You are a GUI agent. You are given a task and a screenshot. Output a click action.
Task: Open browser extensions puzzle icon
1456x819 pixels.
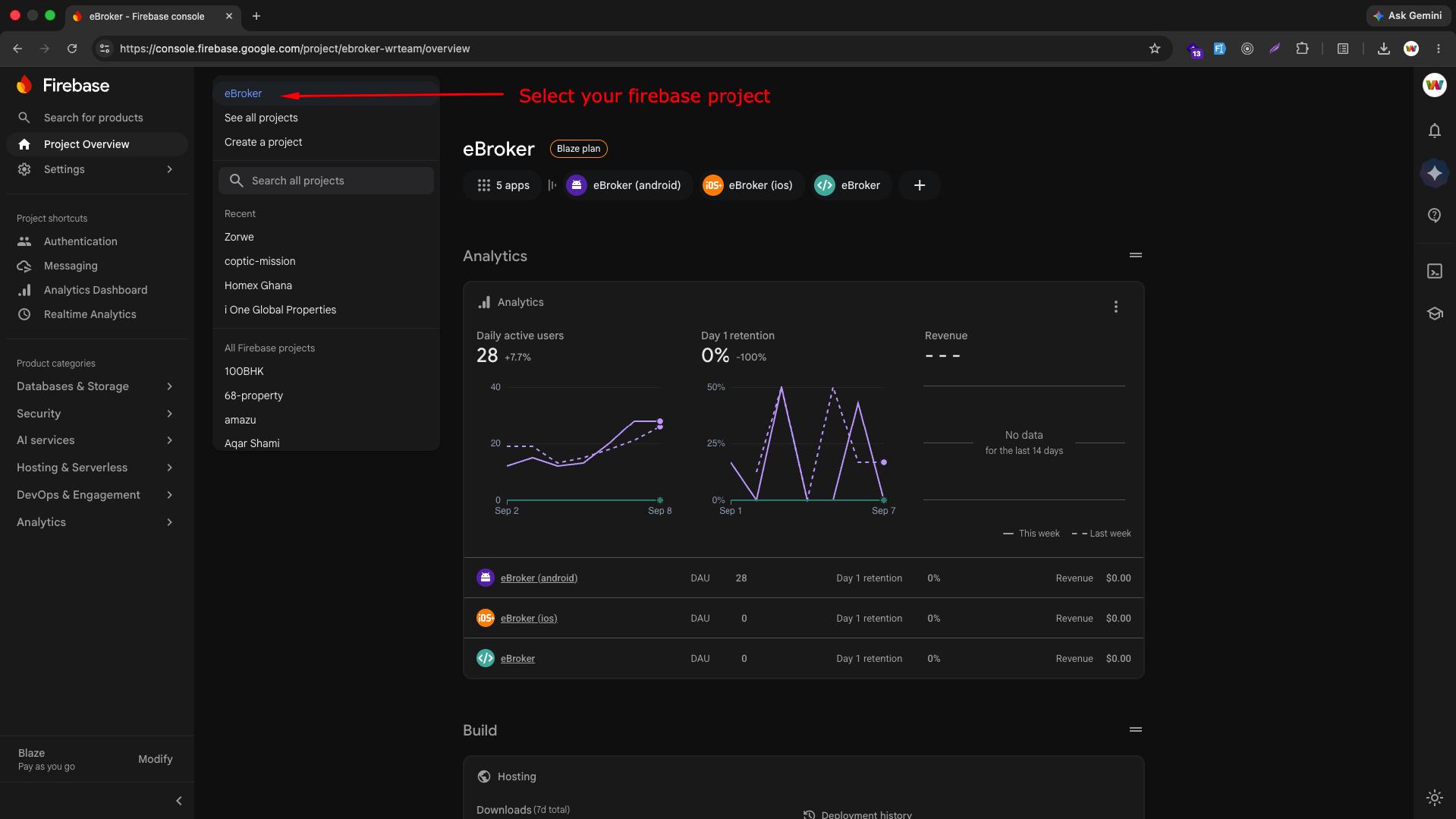pyautogui.click(x=1302, y=49)
